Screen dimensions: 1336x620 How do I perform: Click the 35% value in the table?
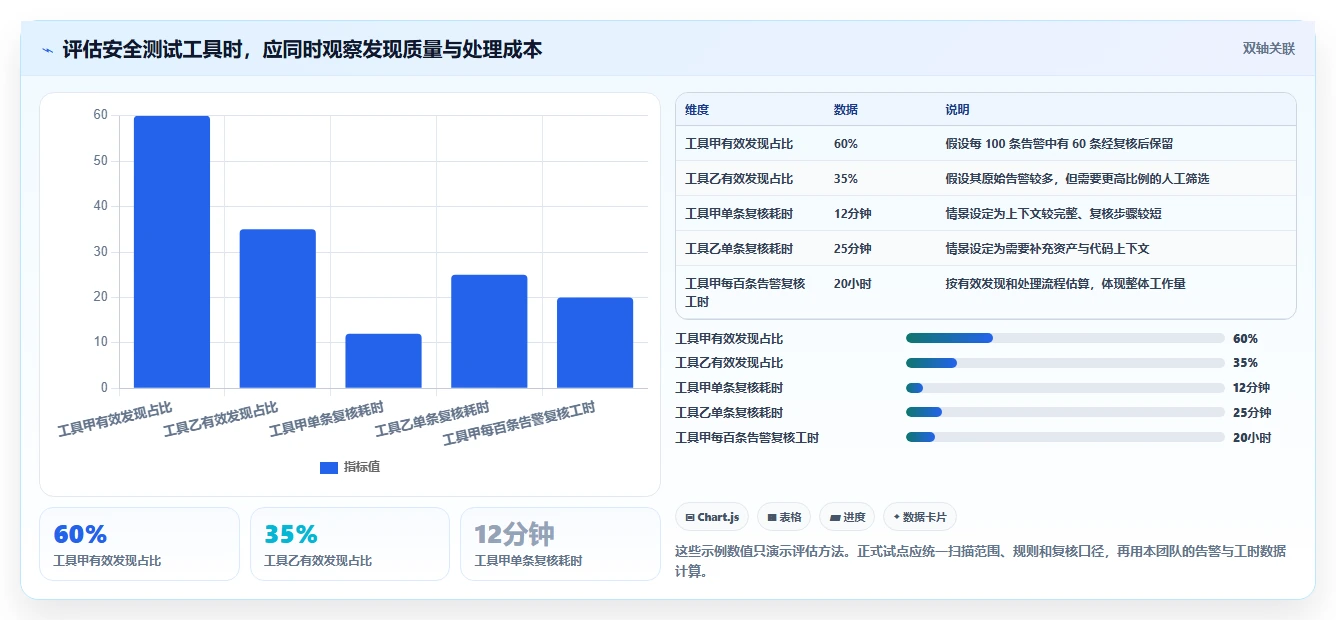(845, 179)
